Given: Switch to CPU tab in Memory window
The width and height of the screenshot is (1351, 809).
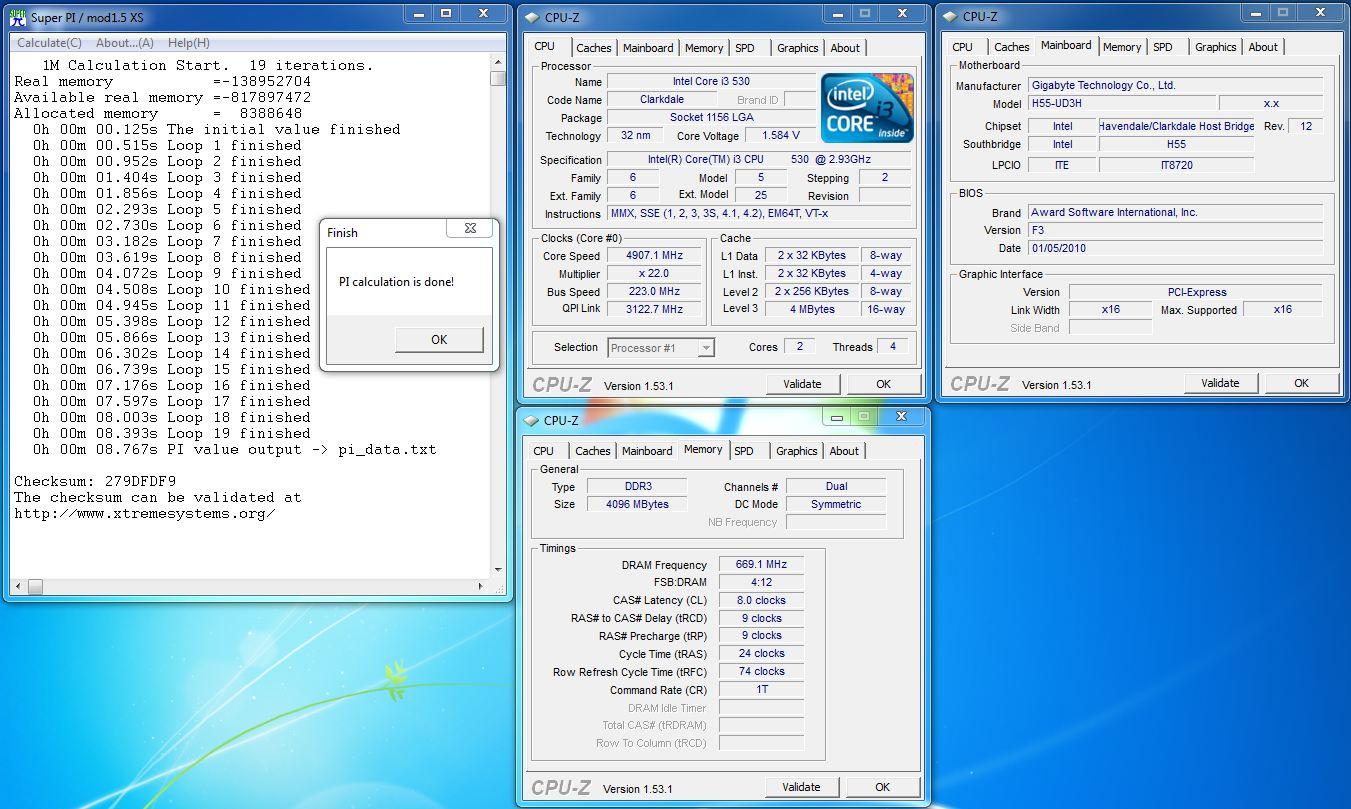Looking at the screenshot, I should [544, 451].
